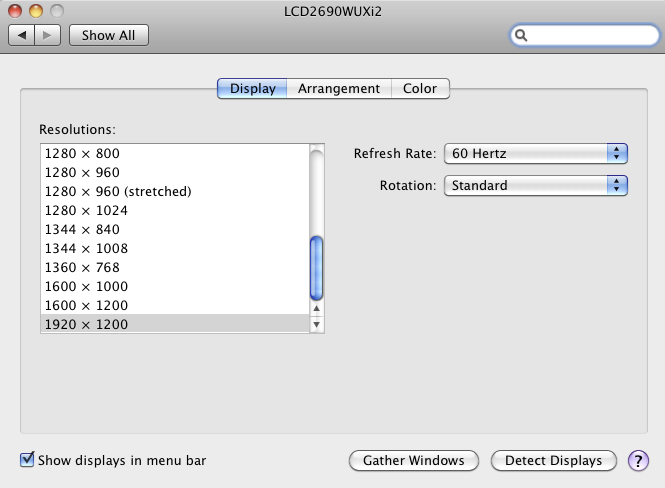The height and width of the screenshot is (488, 665).
Task: Select the 1280 × 1024 resolution
Action: [x=175, y=211]
